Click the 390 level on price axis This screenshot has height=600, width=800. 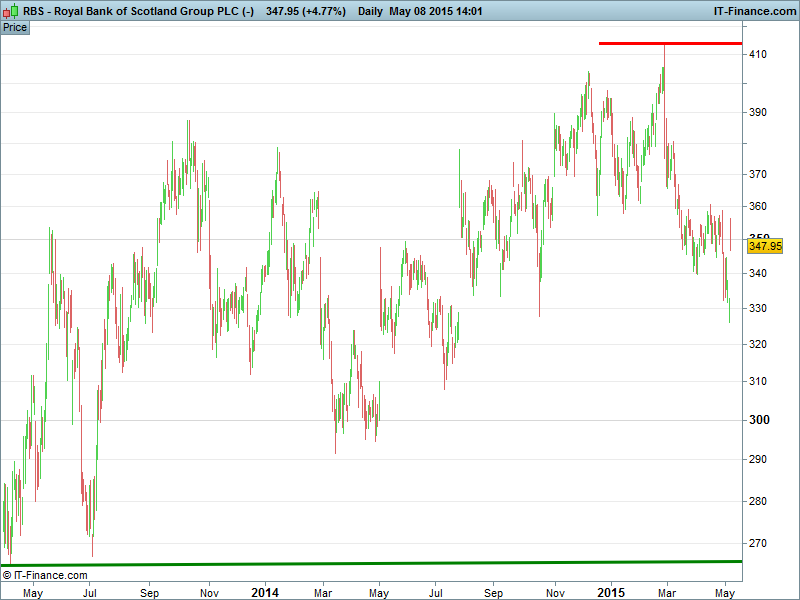[x=757, y=113]
